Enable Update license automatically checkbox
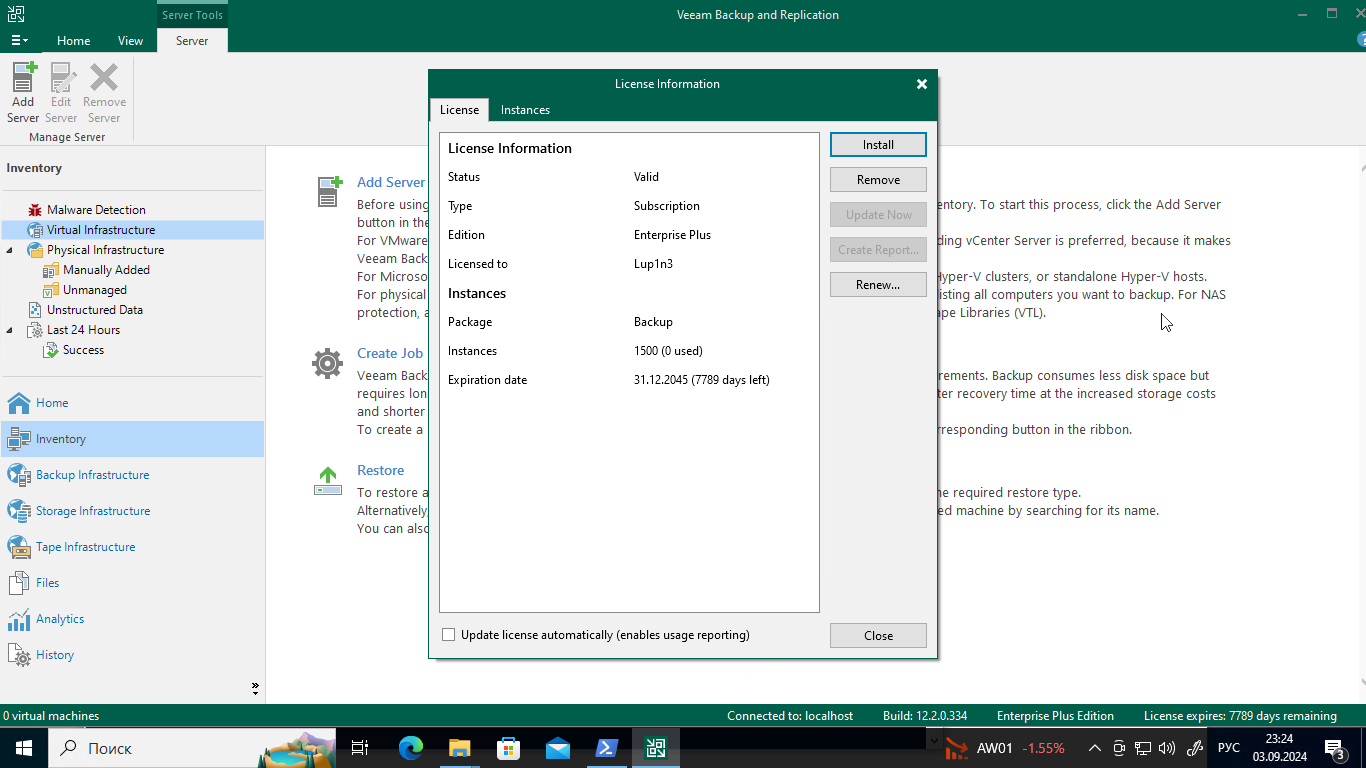Screen dimensions: 1366x768 (448, 635)
